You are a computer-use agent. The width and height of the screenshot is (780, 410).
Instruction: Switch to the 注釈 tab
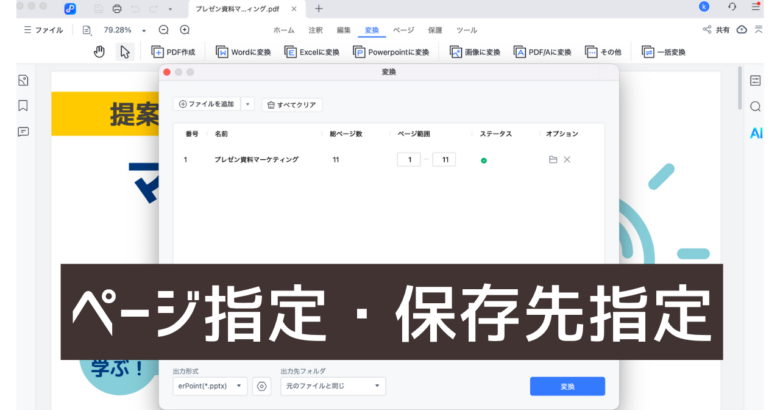[315, 31]
